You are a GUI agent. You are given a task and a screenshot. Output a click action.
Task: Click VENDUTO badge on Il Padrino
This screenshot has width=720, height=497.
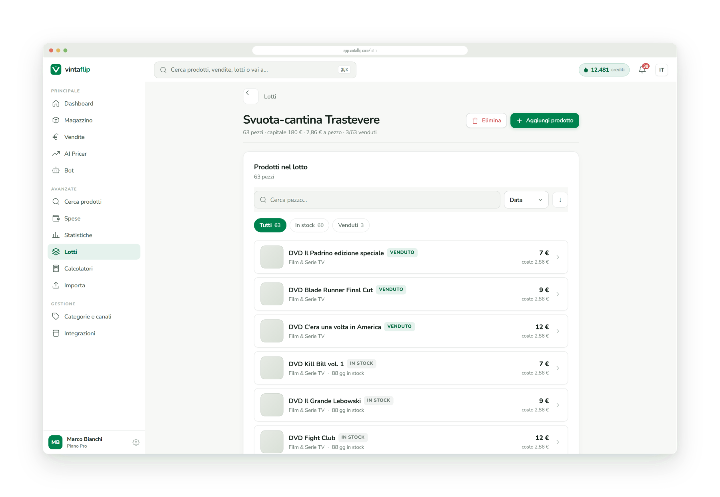(x=402, y=252)
